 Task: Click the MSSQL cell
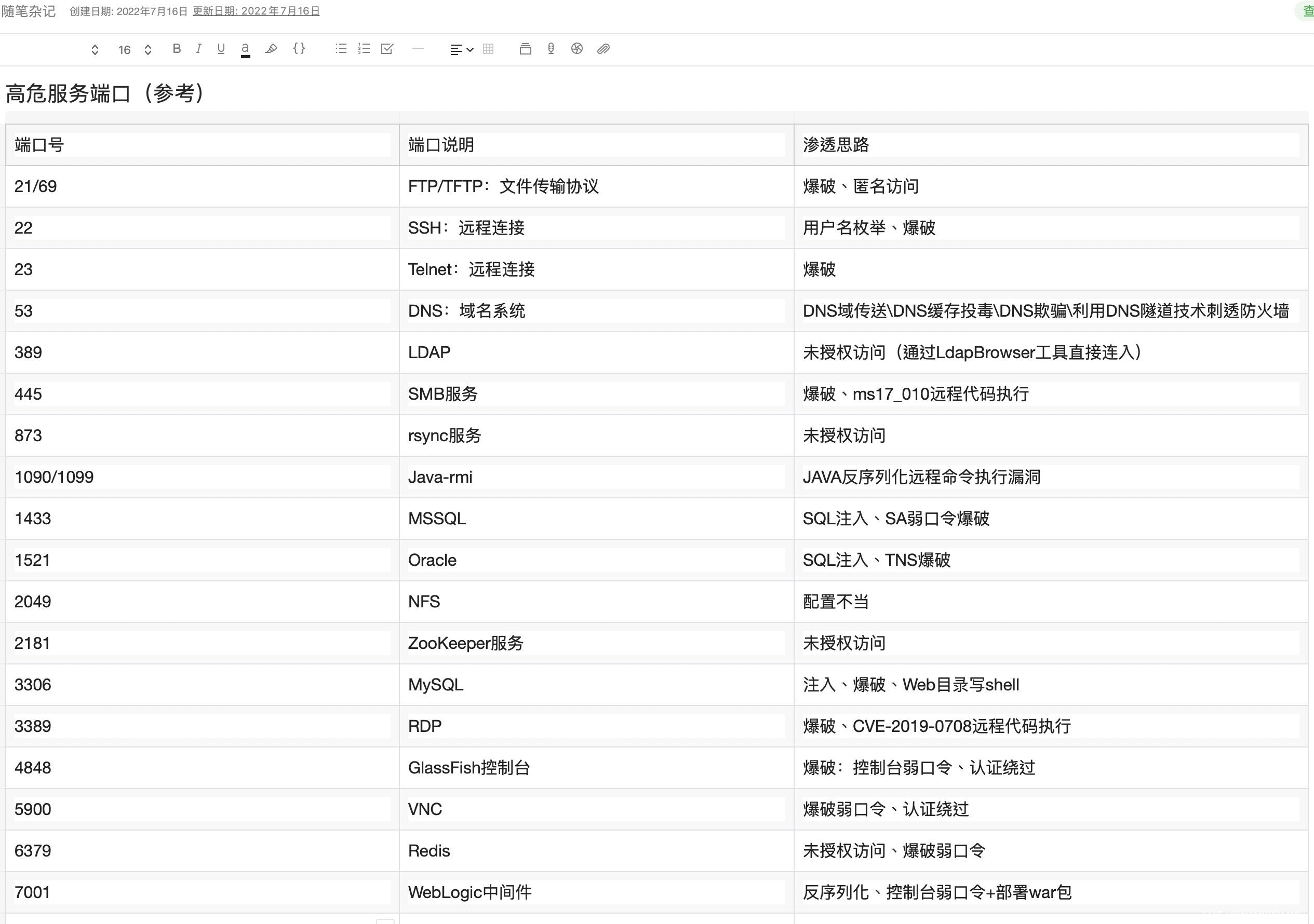click(x=596, y=519)
